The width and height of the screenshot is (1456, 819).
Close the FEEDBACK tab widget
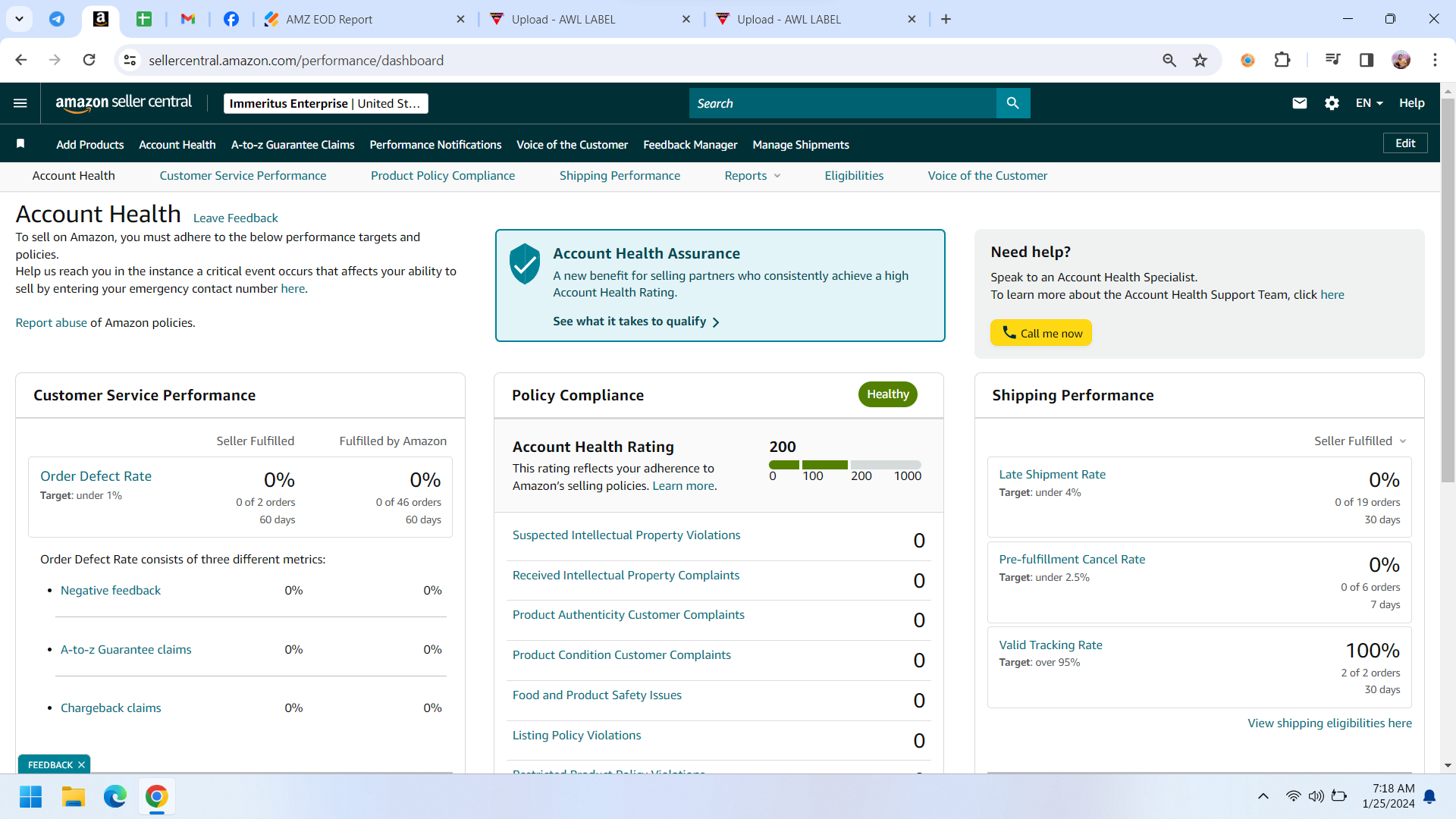81,764
